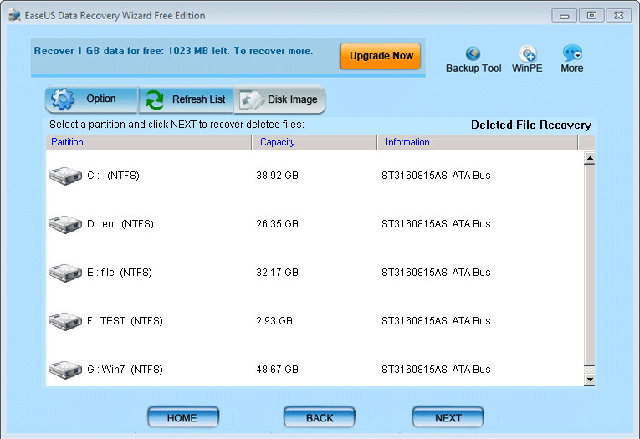Click the orange Upgrade Now button
The height and width of the screenshot is (439, 640).
(x=380, y=55)
